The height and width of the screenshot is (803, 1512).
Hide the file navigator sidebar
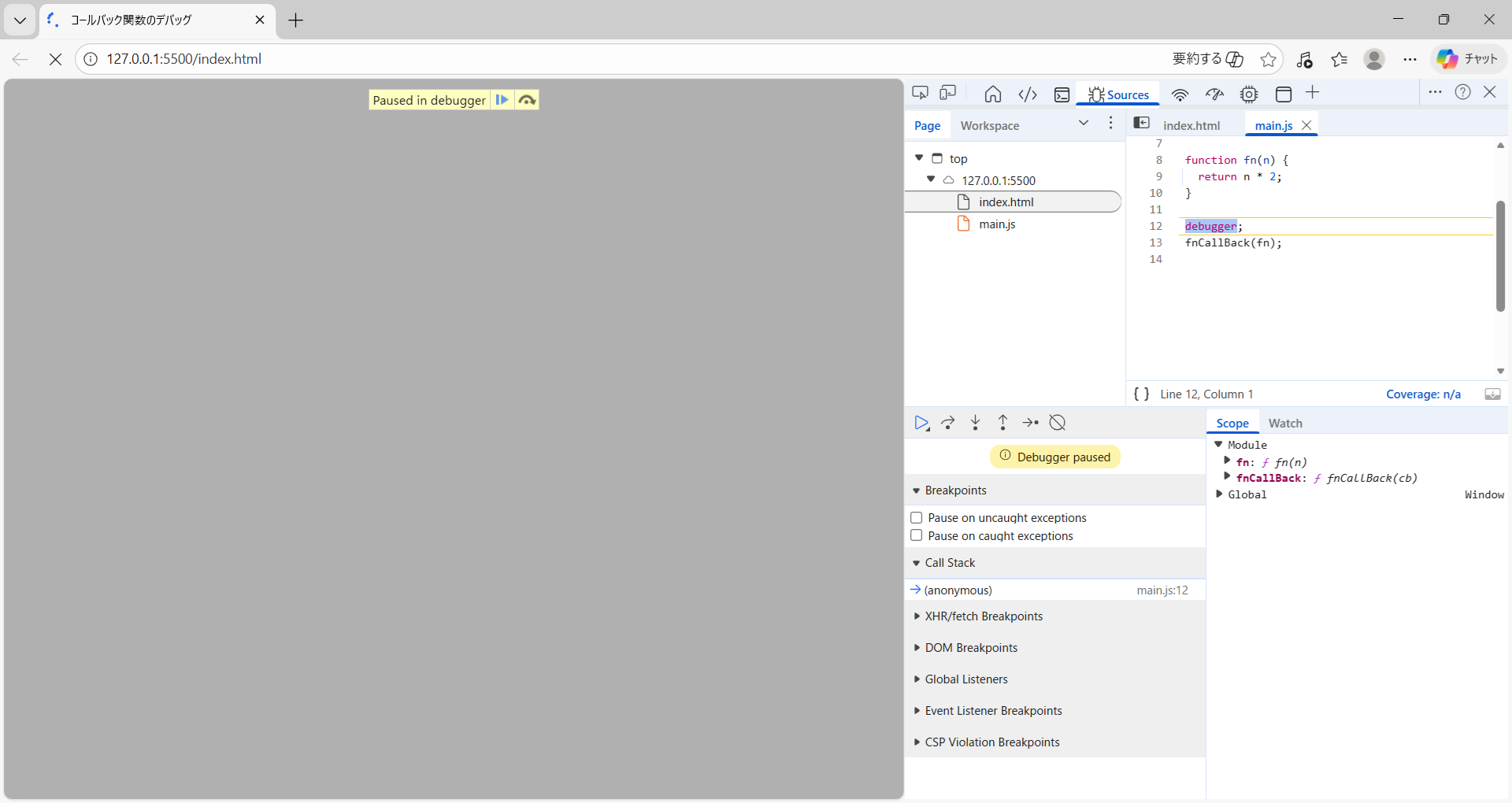[1141, 123]
